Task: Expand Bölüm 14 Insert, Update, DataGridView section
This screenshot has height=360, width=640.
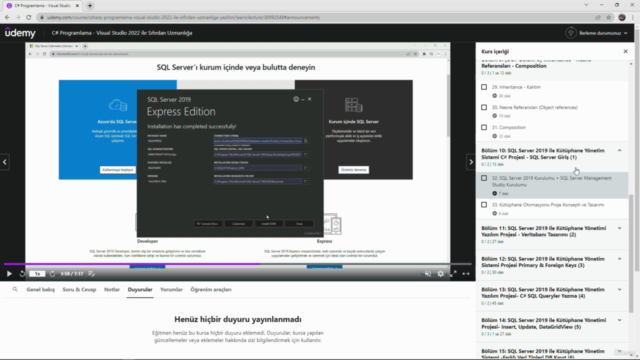Action: pyautogui.click(x=620, y=320)
